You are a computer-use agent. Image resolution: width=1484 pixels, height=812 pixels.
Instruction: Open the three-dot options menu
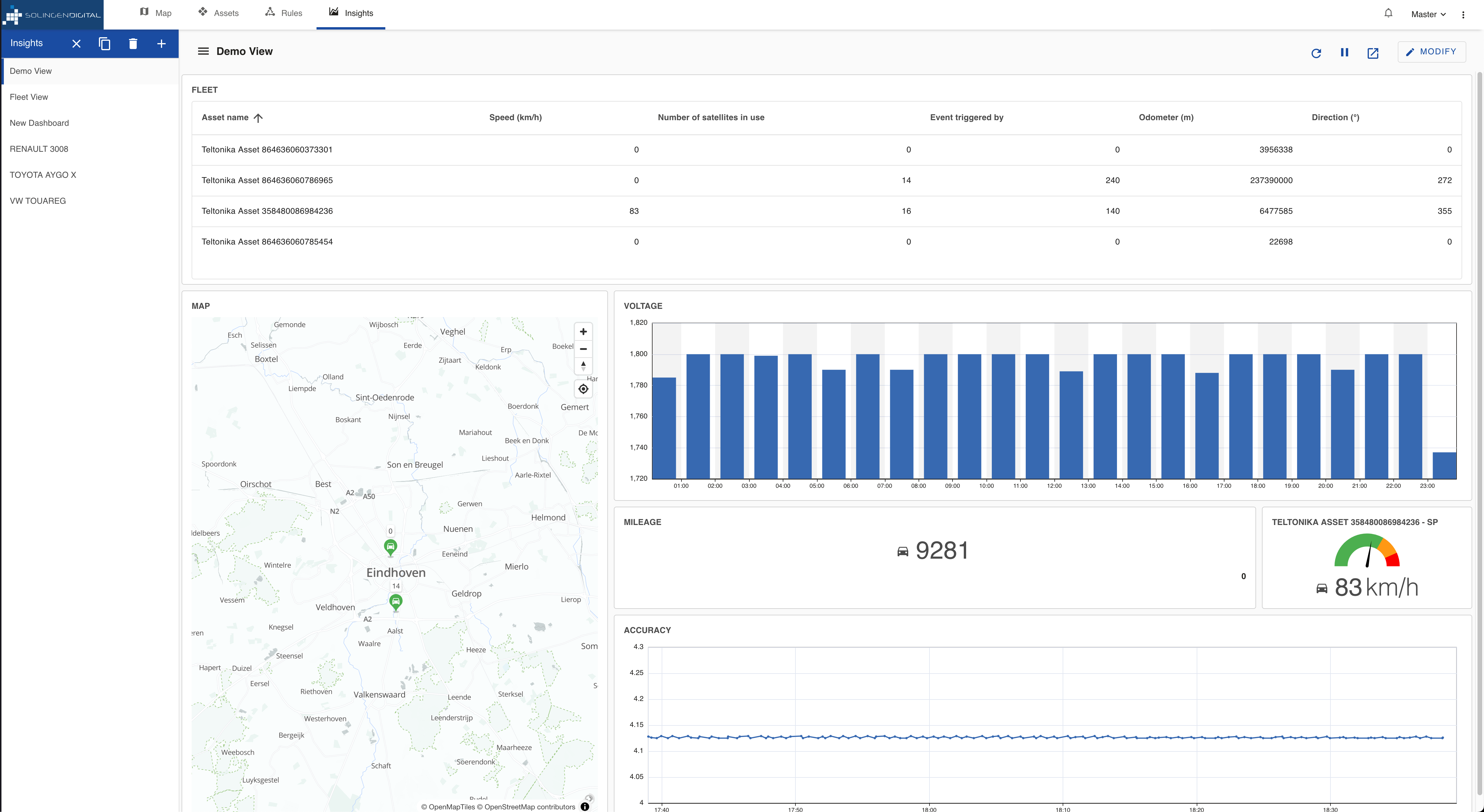[x=1463, y=14]
